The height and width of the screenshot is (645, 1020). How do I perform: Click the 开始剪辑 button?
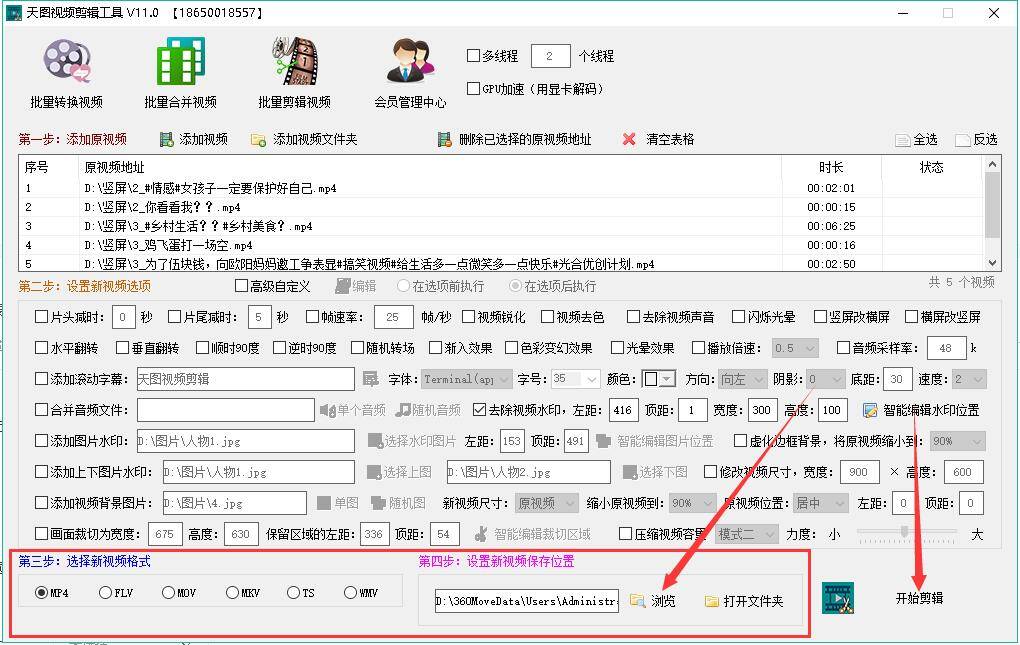click(919, 598)
